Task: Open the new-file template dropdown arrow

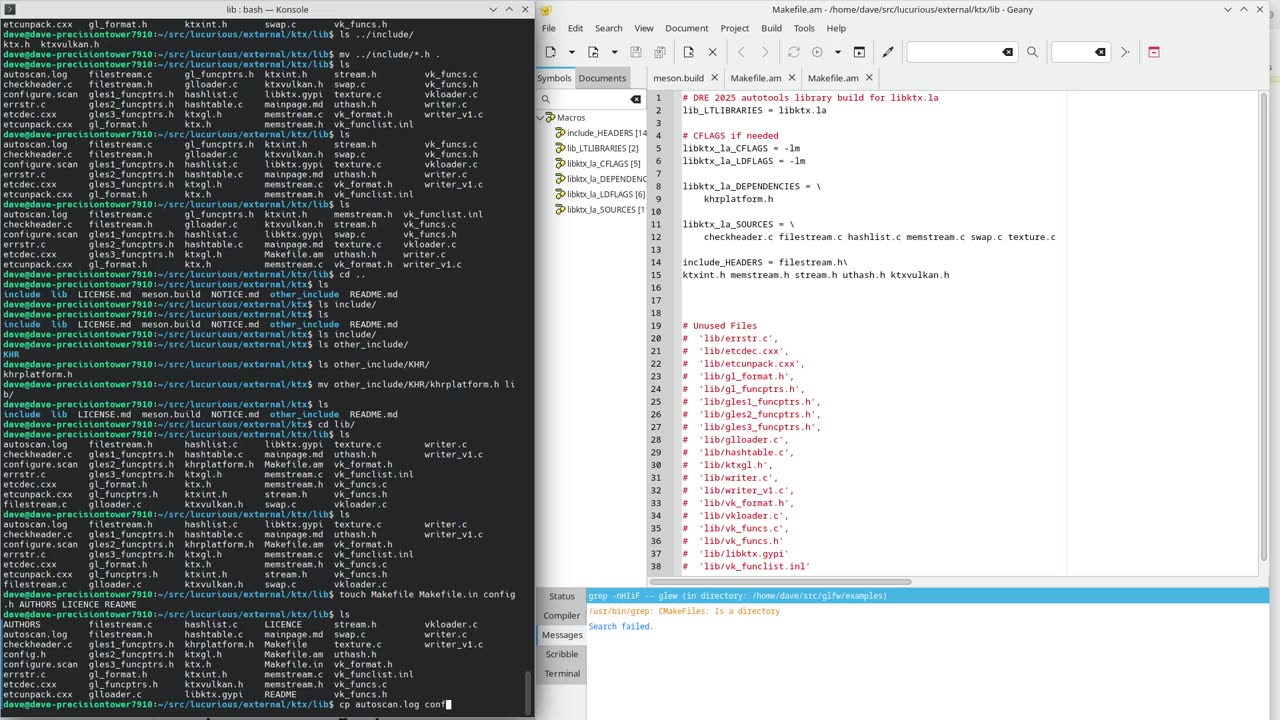Action: [x=571, y=52]
